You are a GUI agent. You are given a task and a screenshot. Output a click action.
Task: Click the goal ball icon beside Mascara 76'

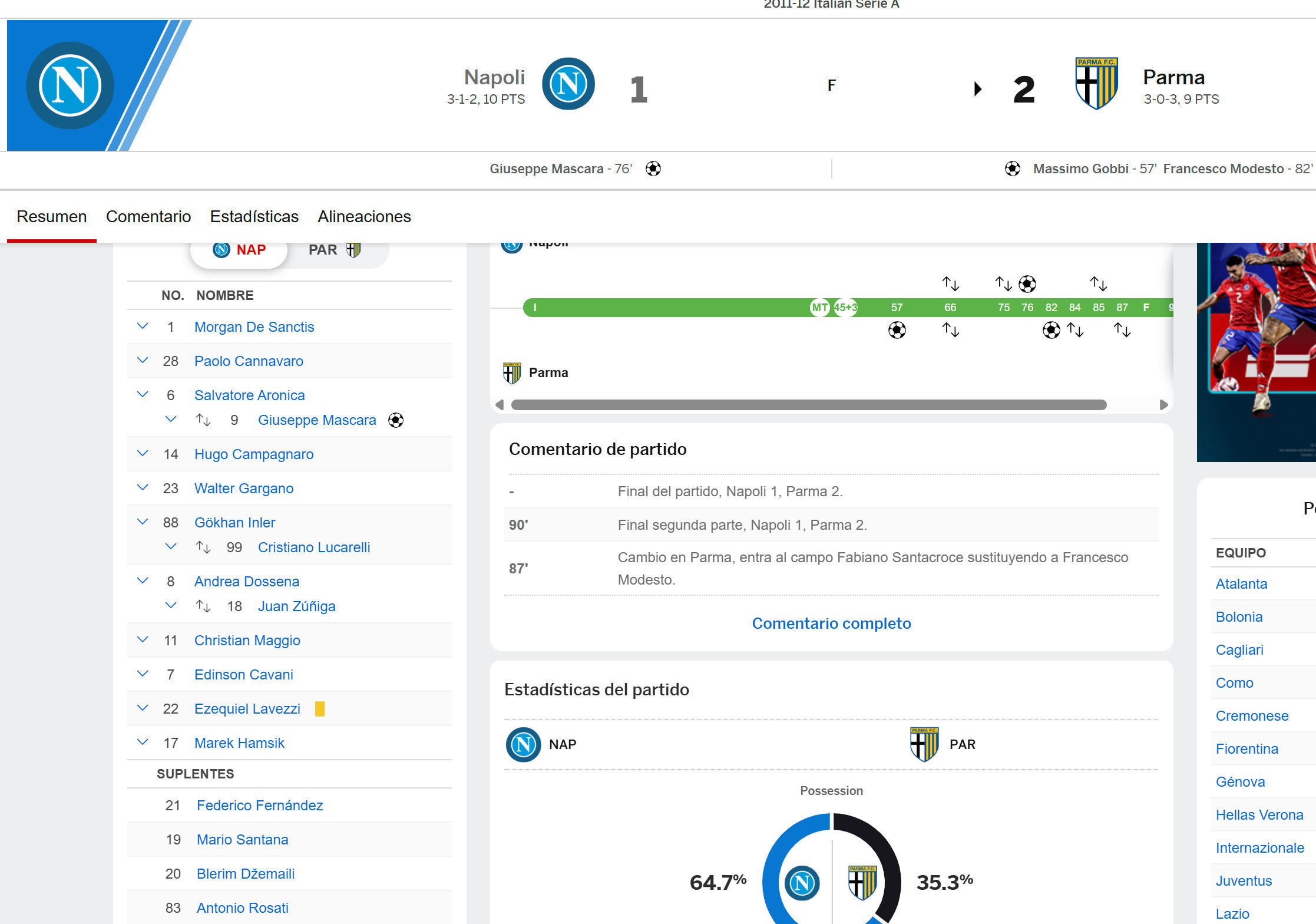[653, 169]
